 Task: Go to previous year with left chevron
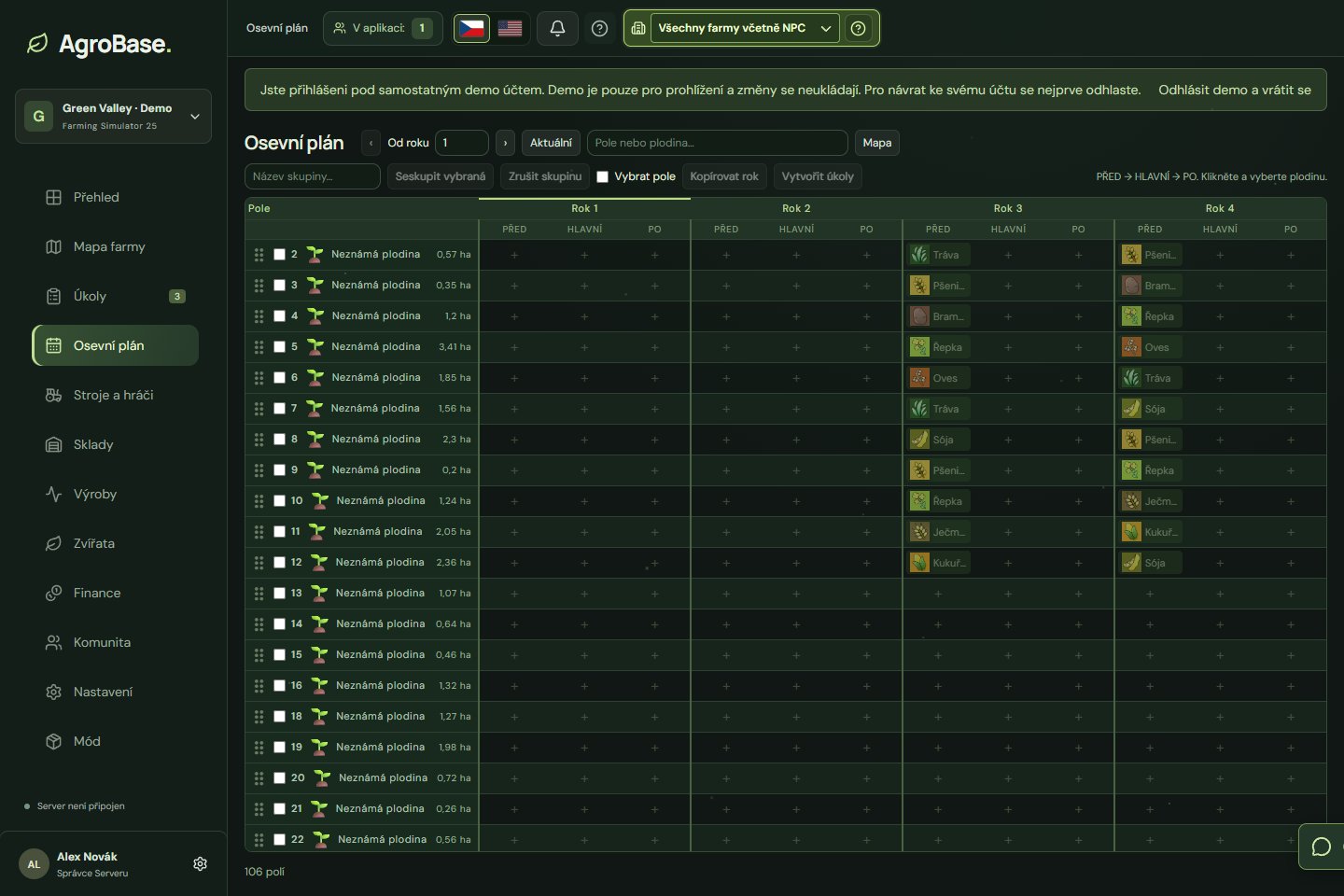click(x=371, y=143)
